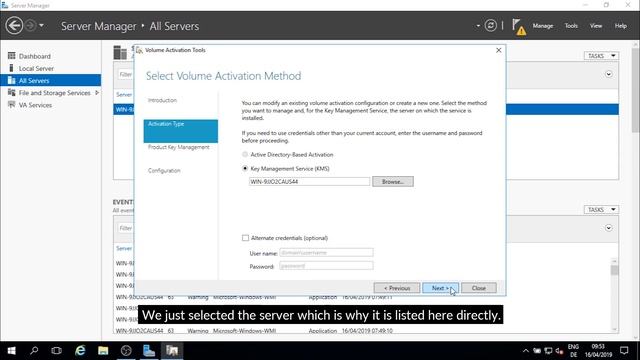The image size is (640, 360).
Task: Collapse the Servers section chevron
Action: point(609,74)
